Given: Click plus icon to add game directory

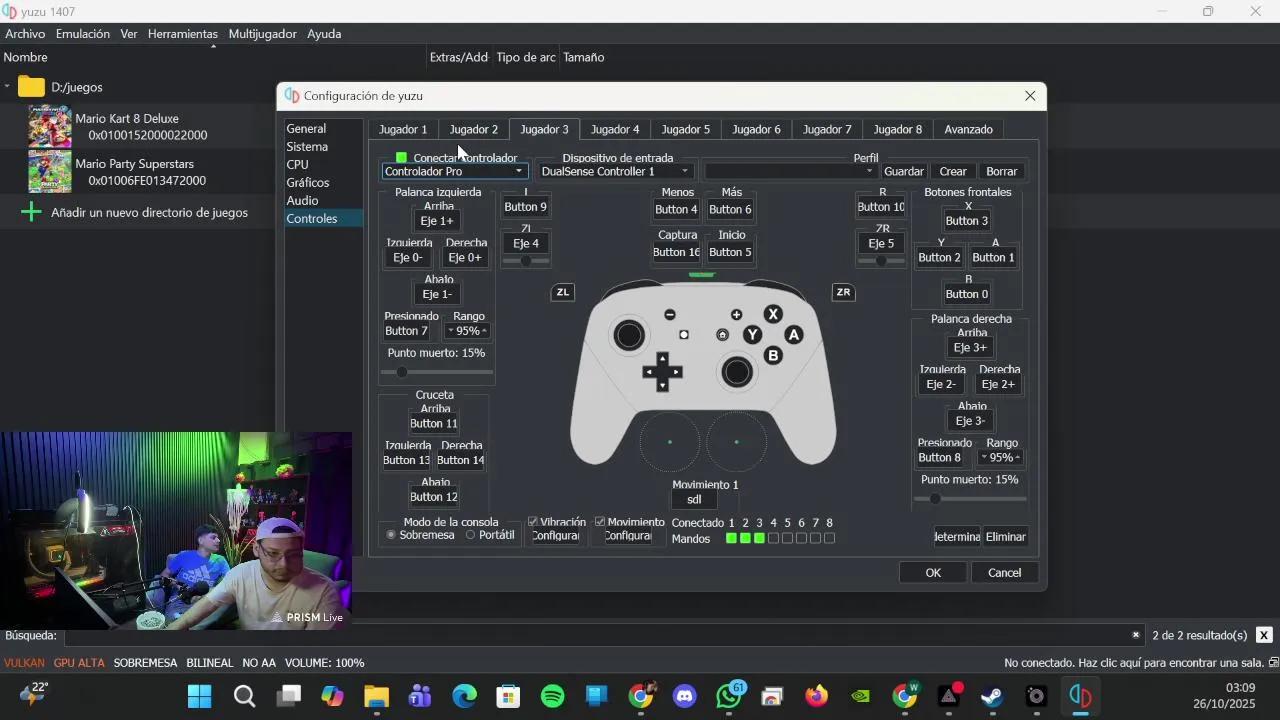Looking at the screenshot, I should point(32,212).
